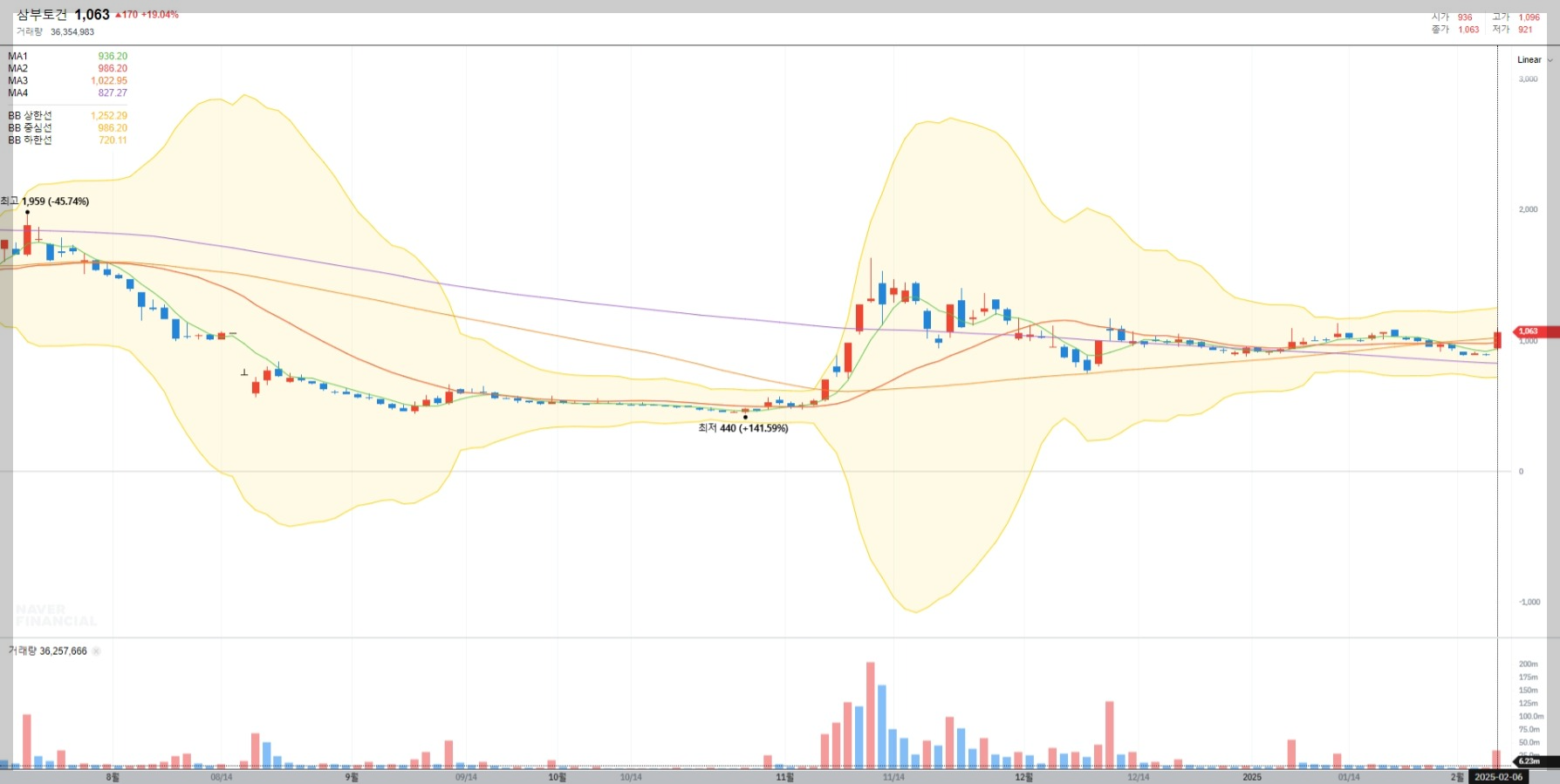Click the 09/14 label on the time axis
Screen dimensions: 1560x784
[466, 777]
